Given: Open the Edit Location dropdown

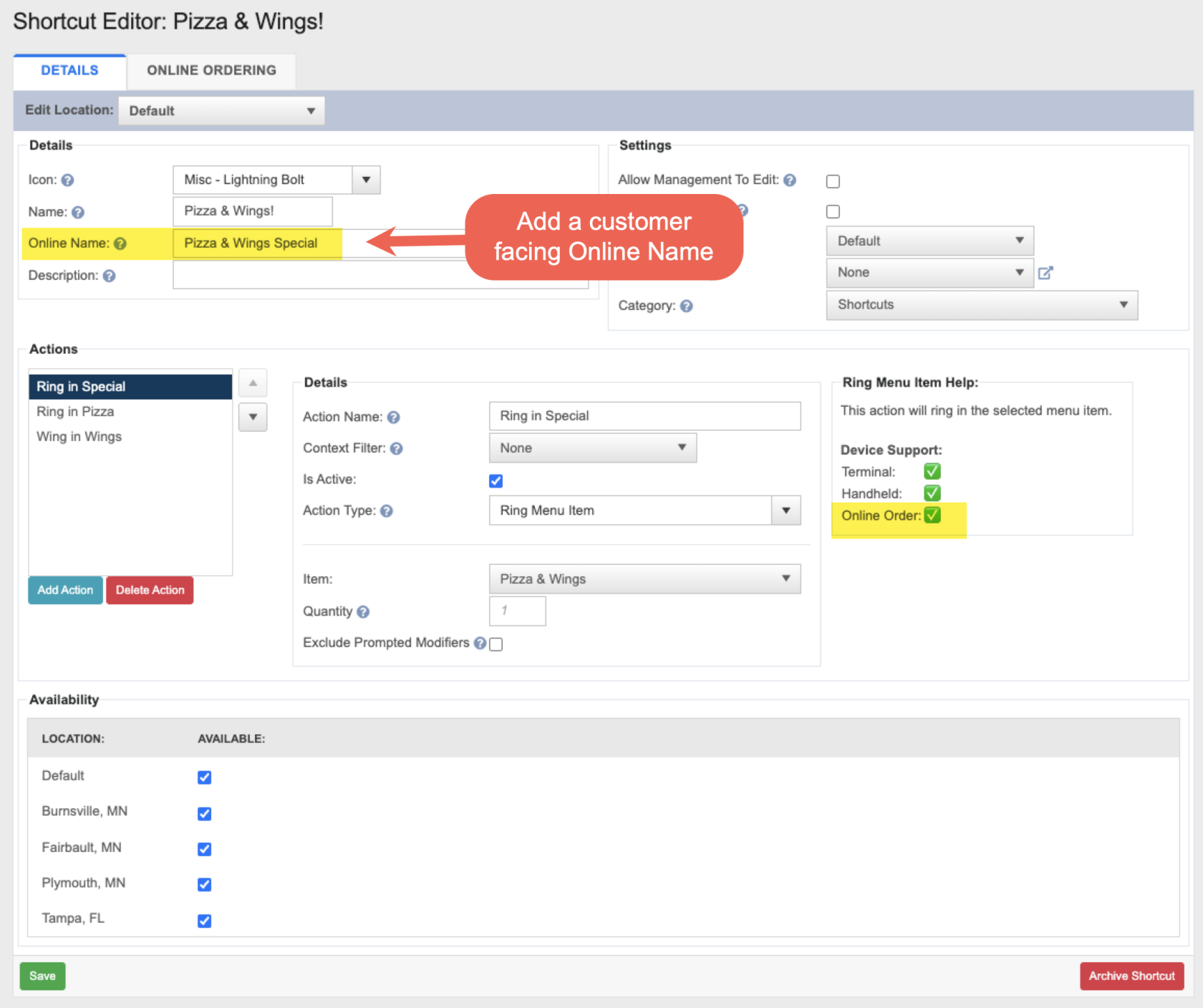Looking at the screenshot, I should (221, 111).
